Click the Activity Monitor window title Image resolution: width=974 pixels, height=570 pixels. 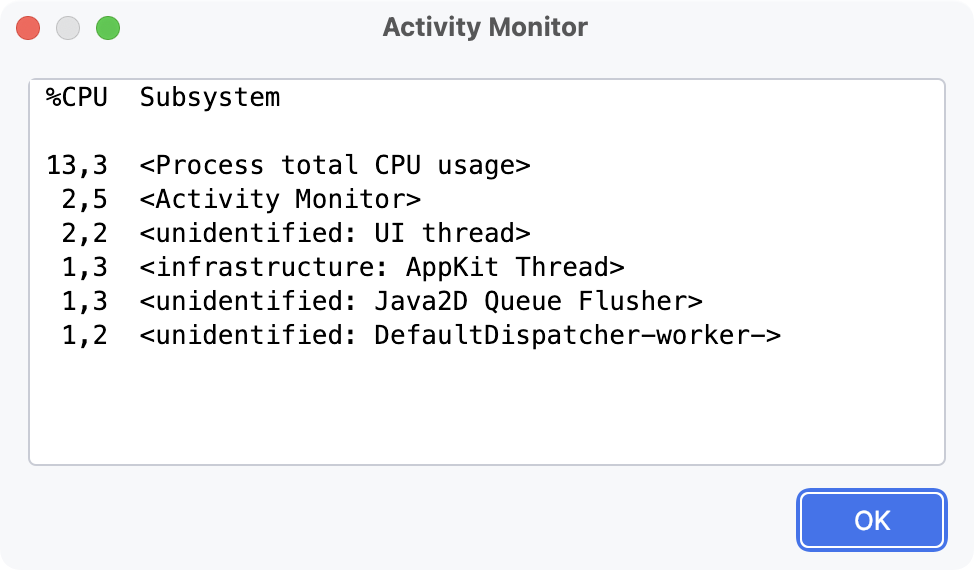tap(485, 27)
